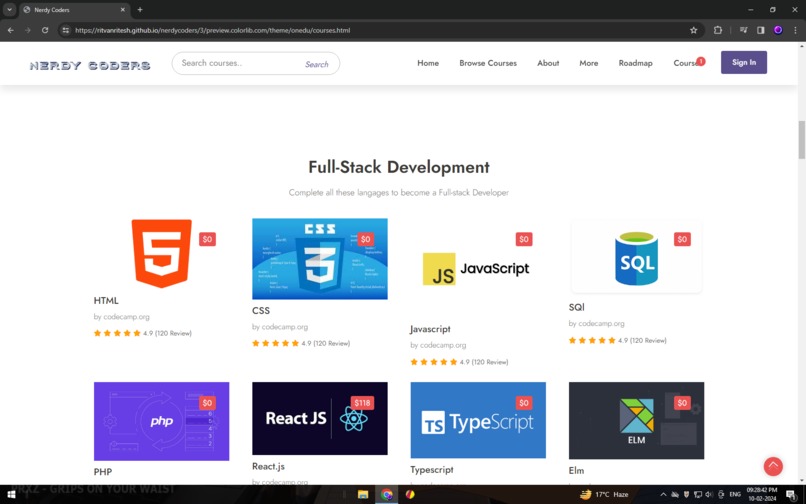Go to Home in the navigation menu

pyautogui.click(x=428, y=63)
